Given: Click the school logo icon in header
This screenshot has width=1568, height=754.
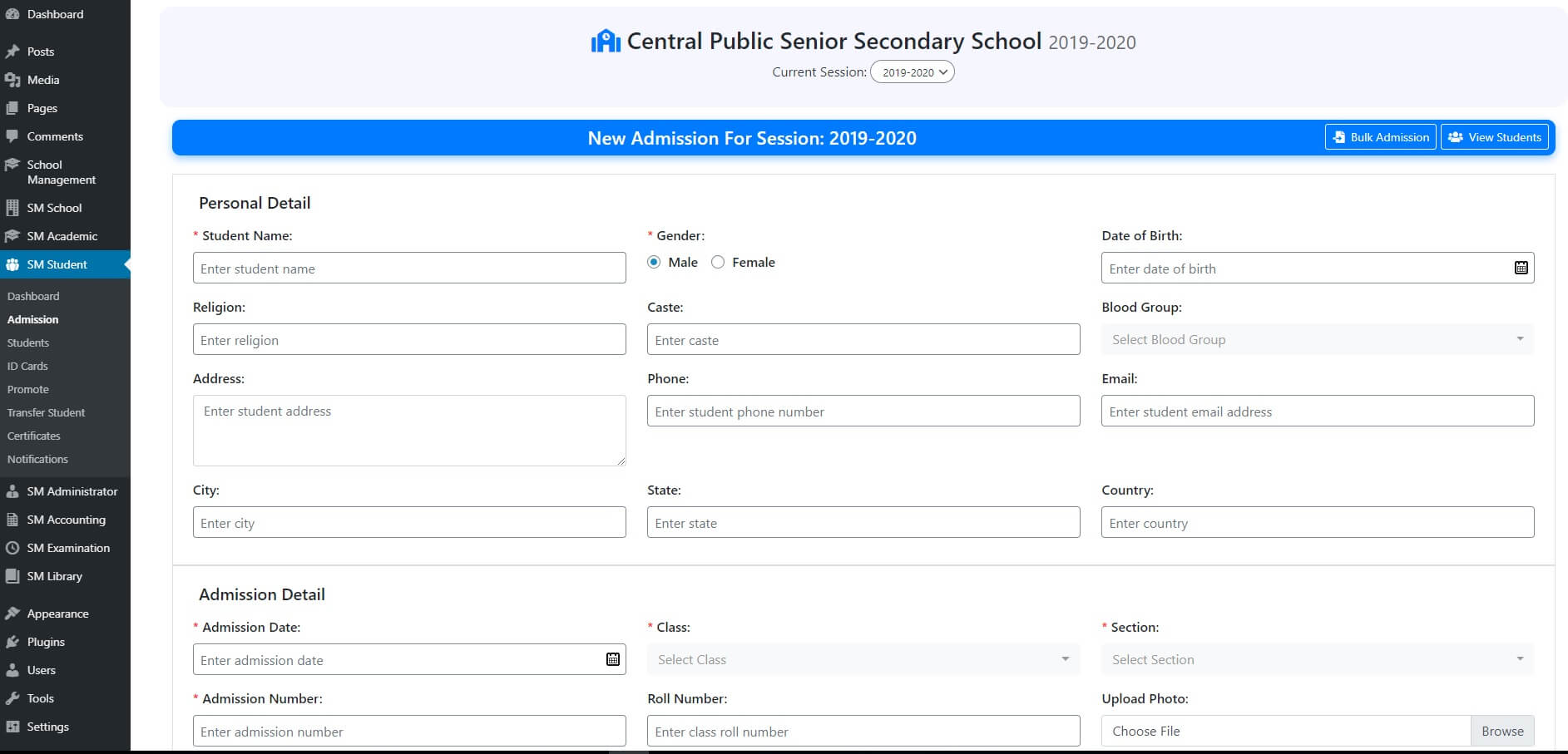Looking at the screenshot, I should 606,41.
